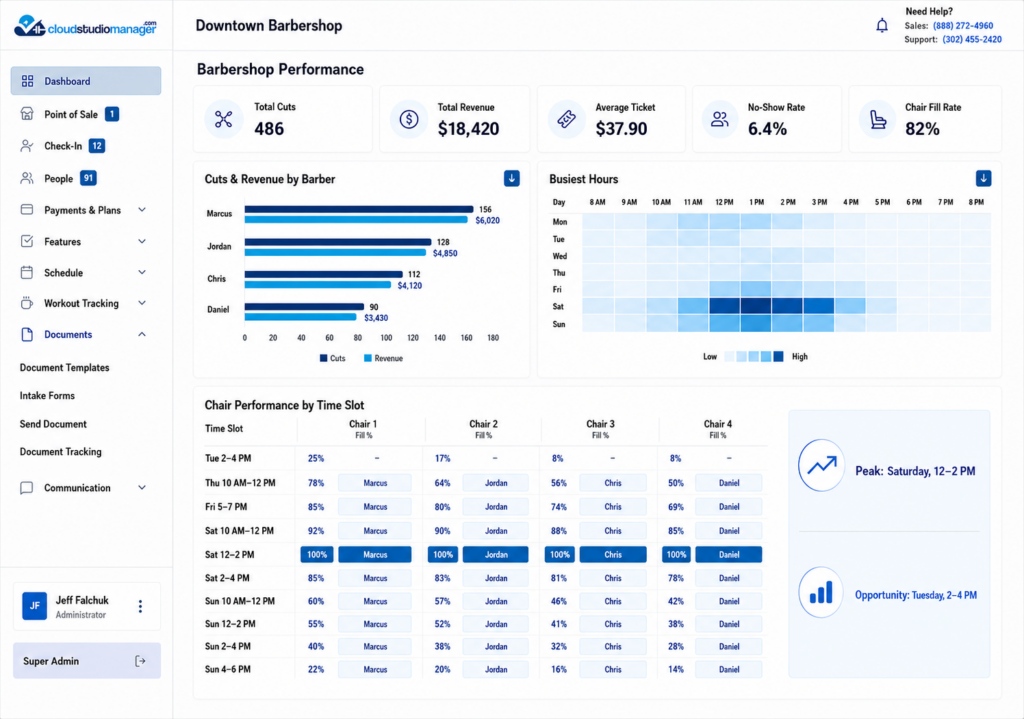Collapse the Documents sidebar section
The image size is (1024, 719).
click(x=142, y=334)
